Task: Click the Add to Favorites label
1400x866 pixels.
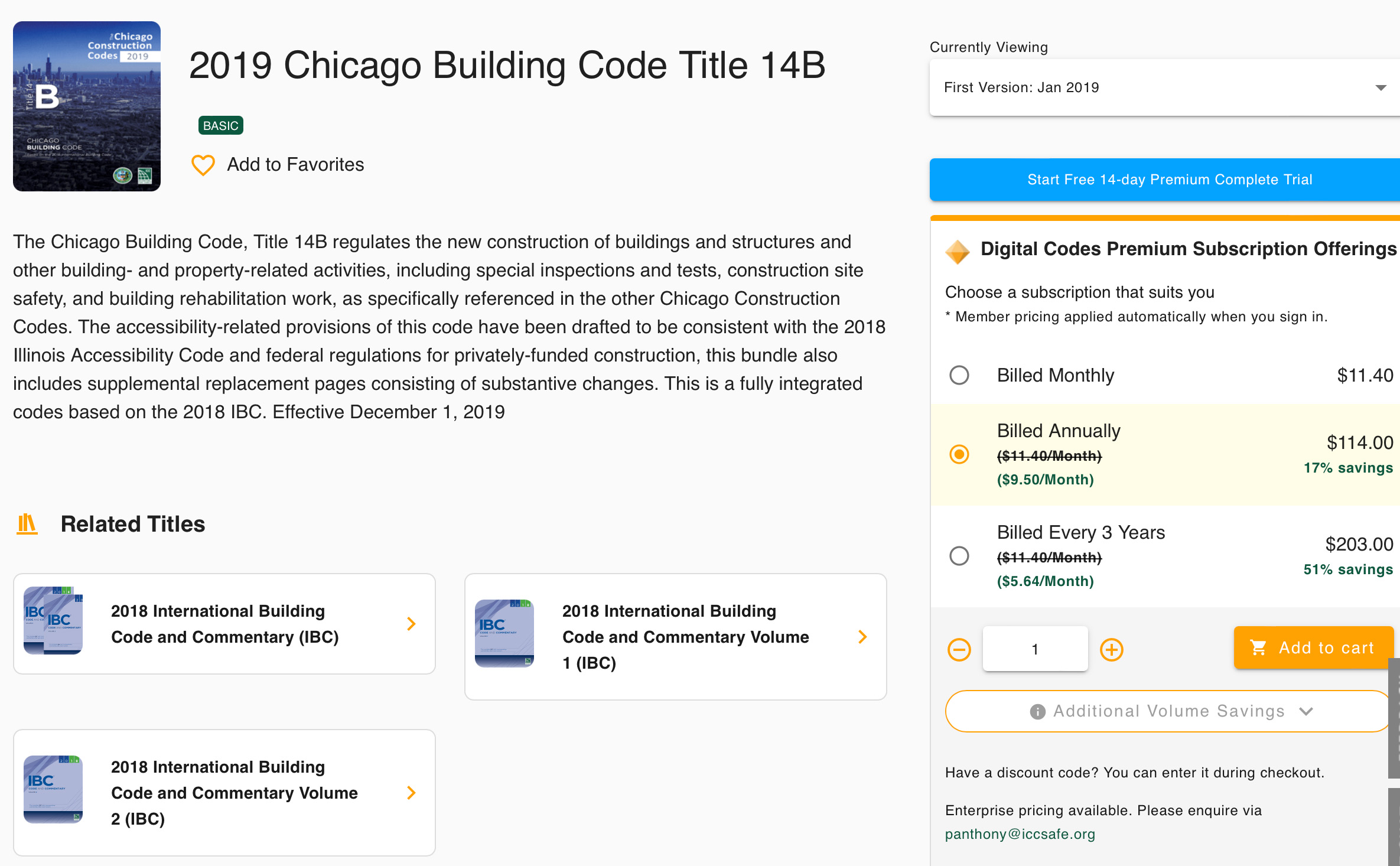Action: tap(295, 164)
